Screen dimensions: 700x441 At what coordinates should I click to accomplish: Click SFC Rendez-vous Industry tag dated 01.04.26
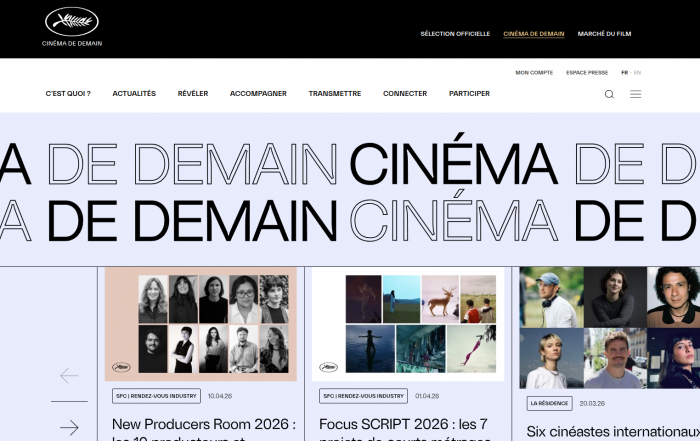tap(363, 396)
